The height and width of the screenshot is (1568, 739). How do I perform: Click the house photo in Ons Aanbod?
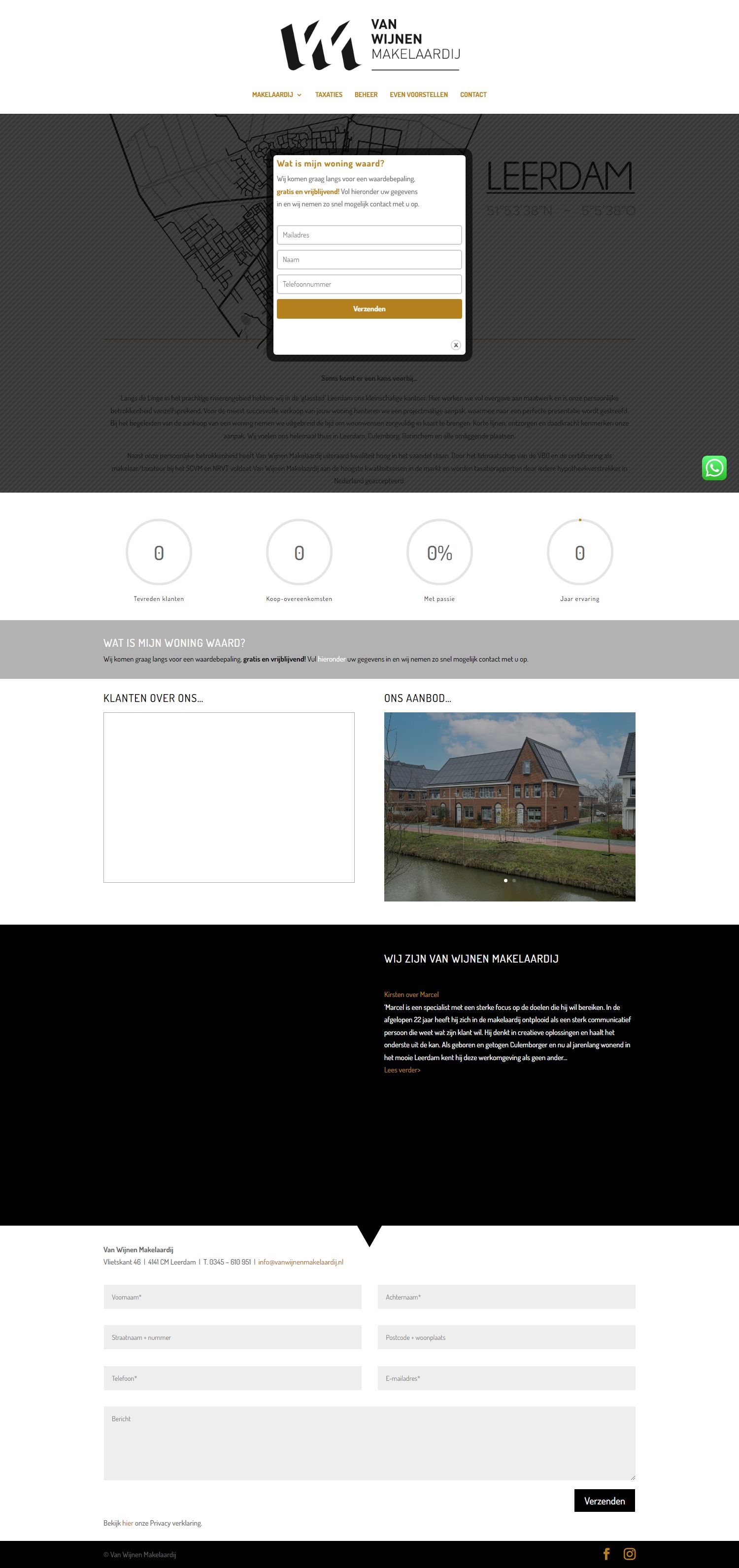[x=509, y=806]
